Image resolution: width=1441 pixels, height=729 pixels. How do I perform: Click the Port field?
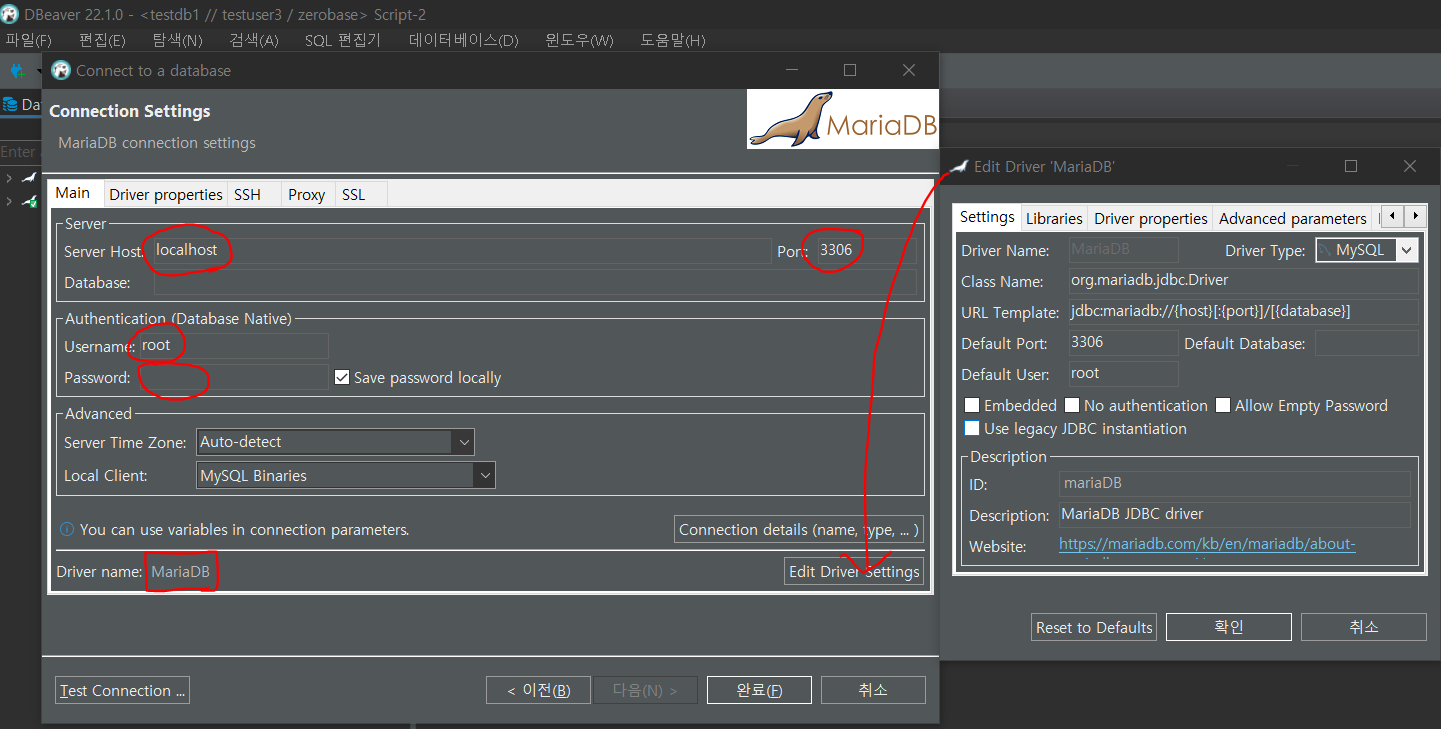(x=866, y=251)
